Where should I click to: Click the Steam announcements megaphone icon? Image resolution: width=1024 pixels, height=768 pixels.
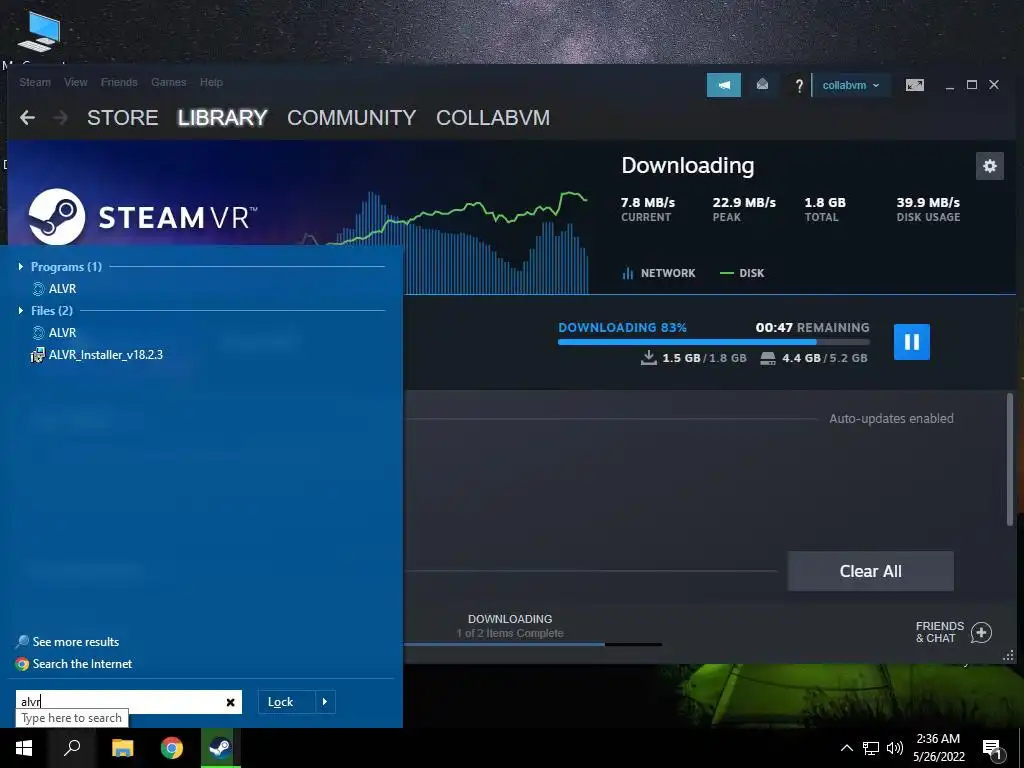tap(724, 85)
